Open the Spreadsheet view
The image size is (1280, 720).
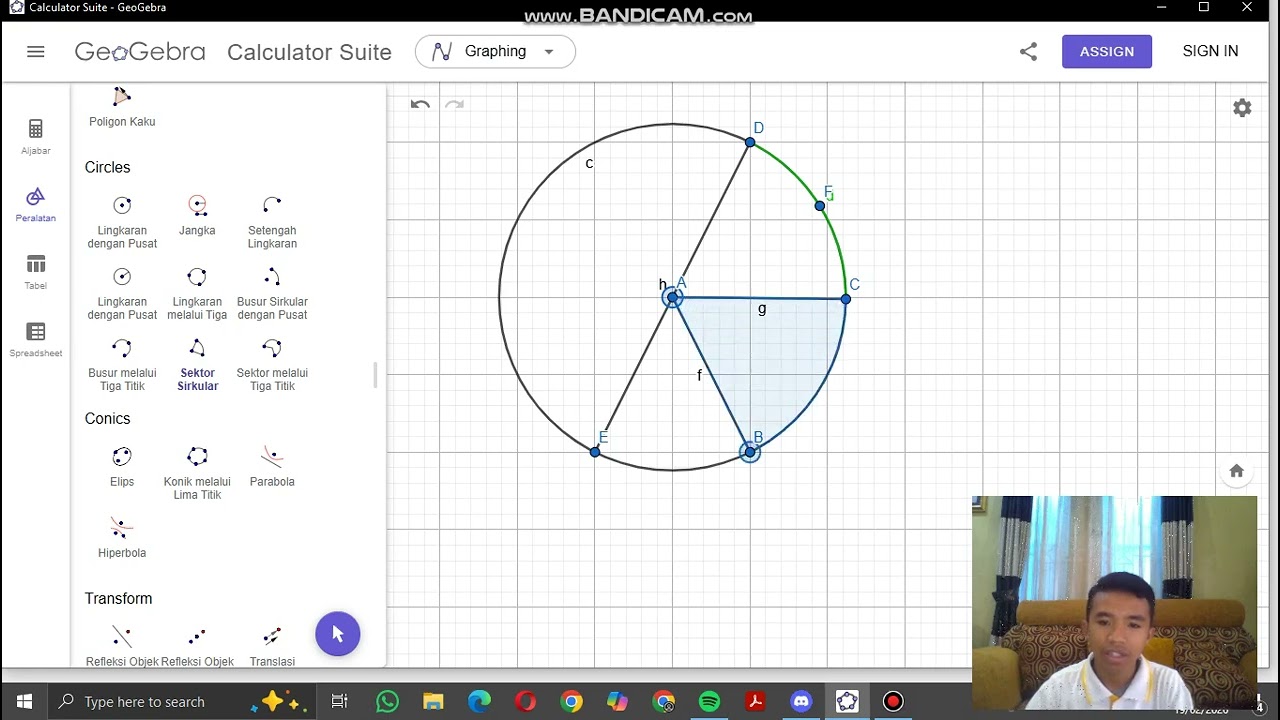(x=36, y=339)
